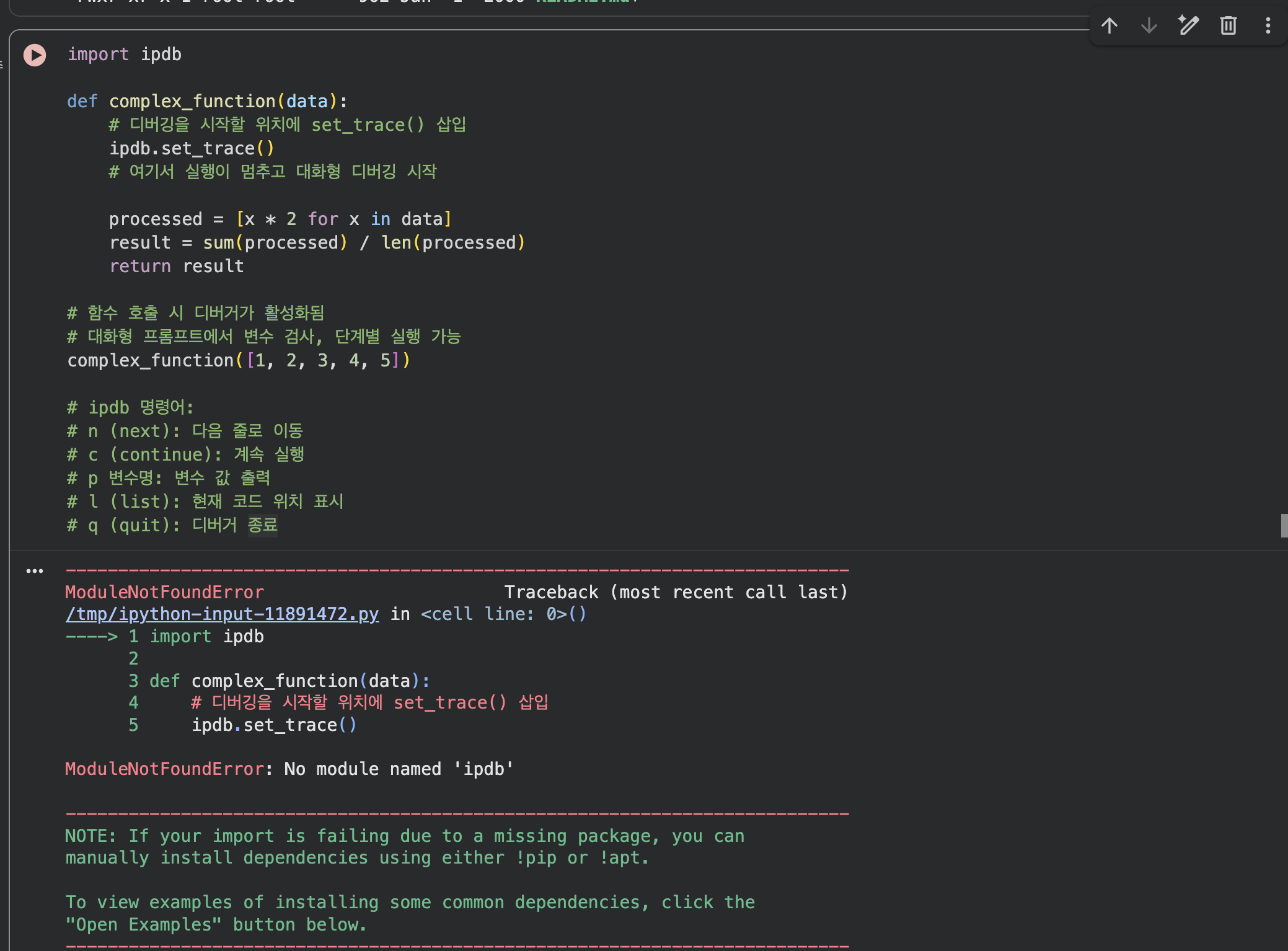Click comment '# p 변수명: 변수 값 출력'
The height and width of the screenshot is (951, 1288).
pos(169,478)
